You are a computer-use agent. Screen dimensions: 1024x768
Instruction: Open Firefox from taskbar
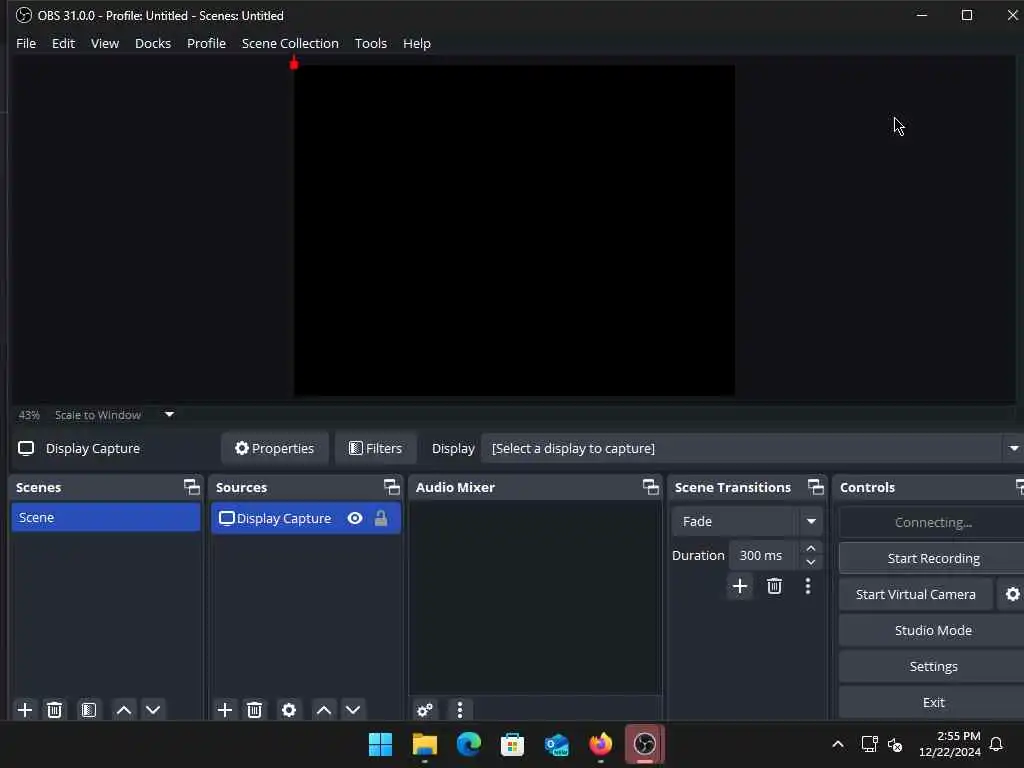[601, 744]
